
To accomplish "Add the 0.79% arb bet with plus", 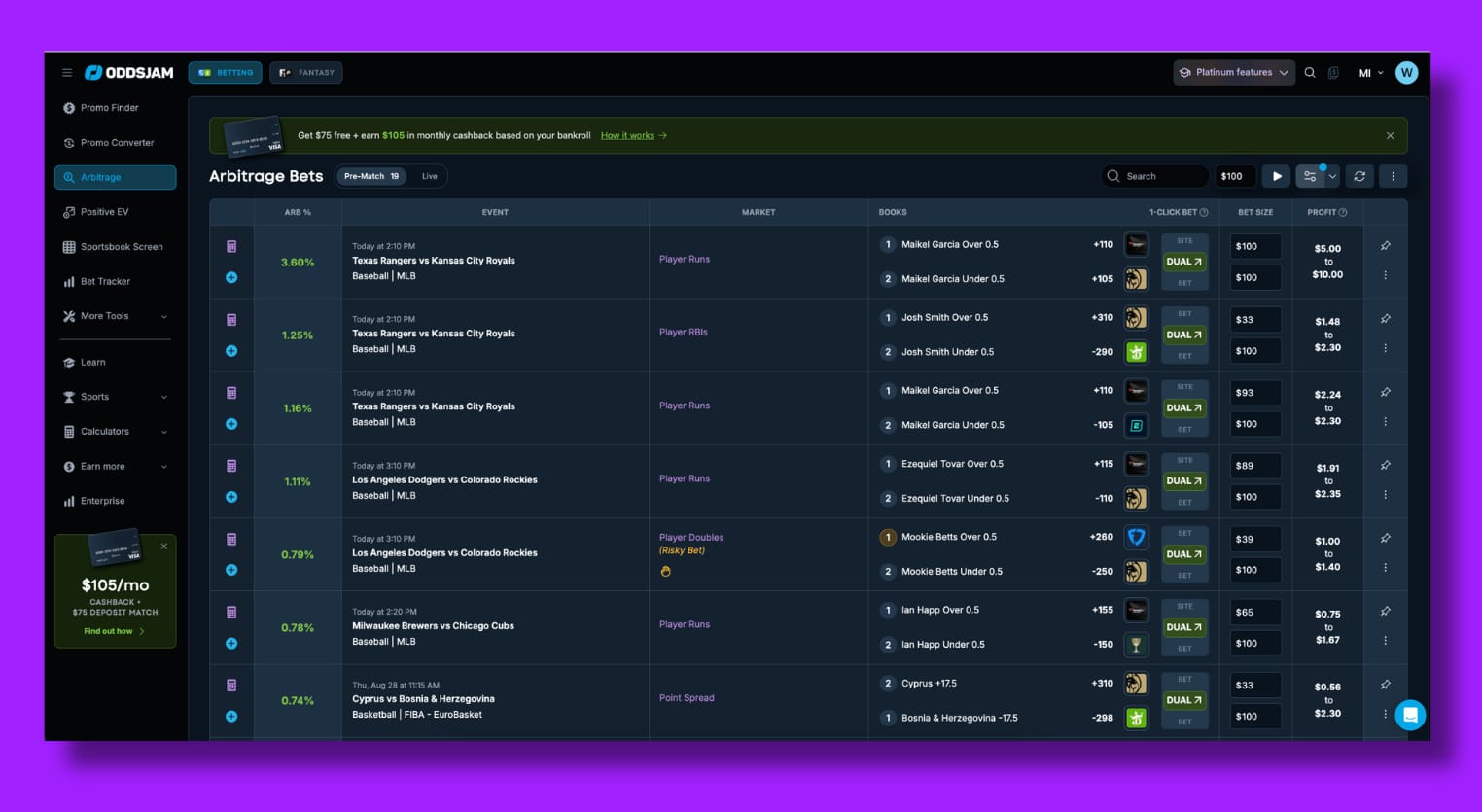I will point(231,570).
